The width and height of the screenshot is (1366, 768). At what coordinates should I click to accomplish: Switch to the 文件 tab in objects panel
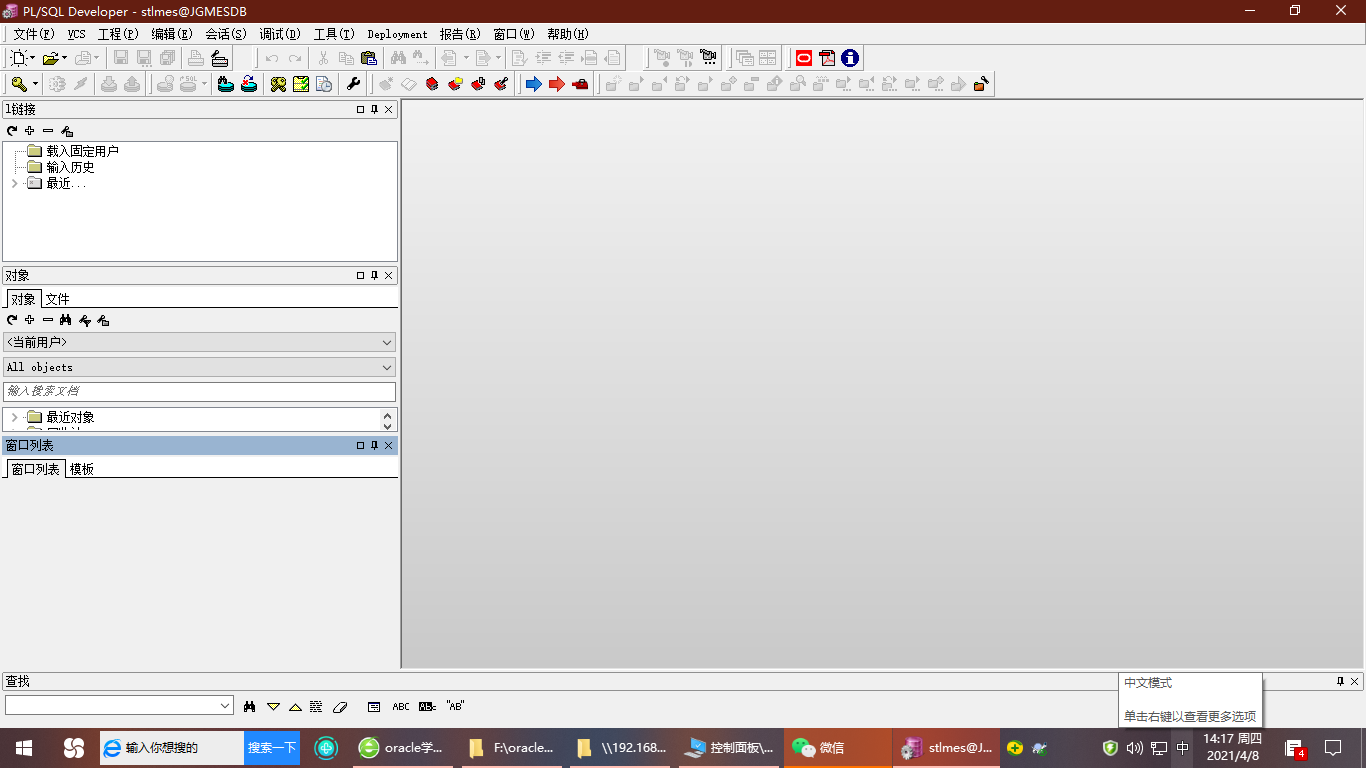click(x=58, y=299)
